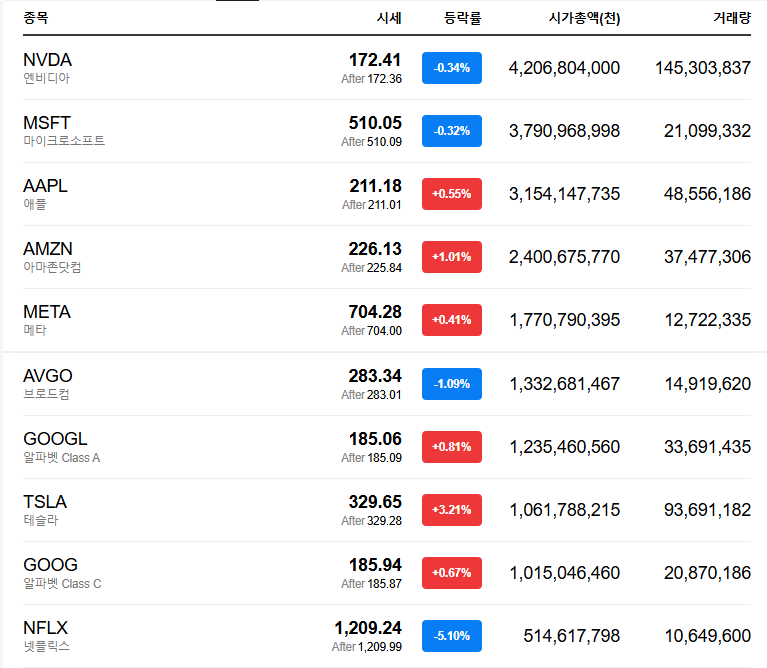Click the 등락률 column header

click(x=463, y=18)
